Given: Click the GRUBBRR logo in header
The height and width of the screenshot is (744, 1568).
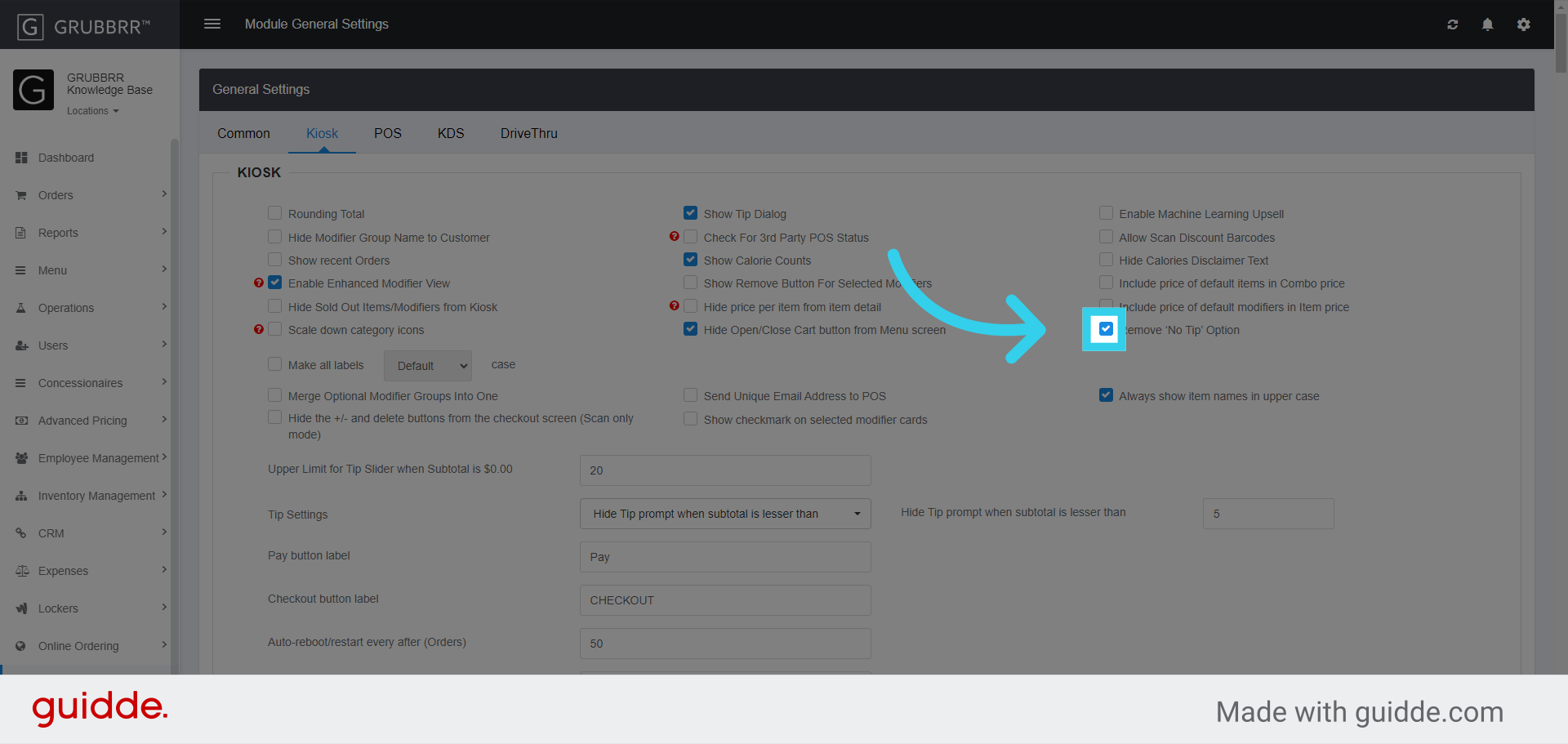Looking at the screenshot, I should [84, 26].
